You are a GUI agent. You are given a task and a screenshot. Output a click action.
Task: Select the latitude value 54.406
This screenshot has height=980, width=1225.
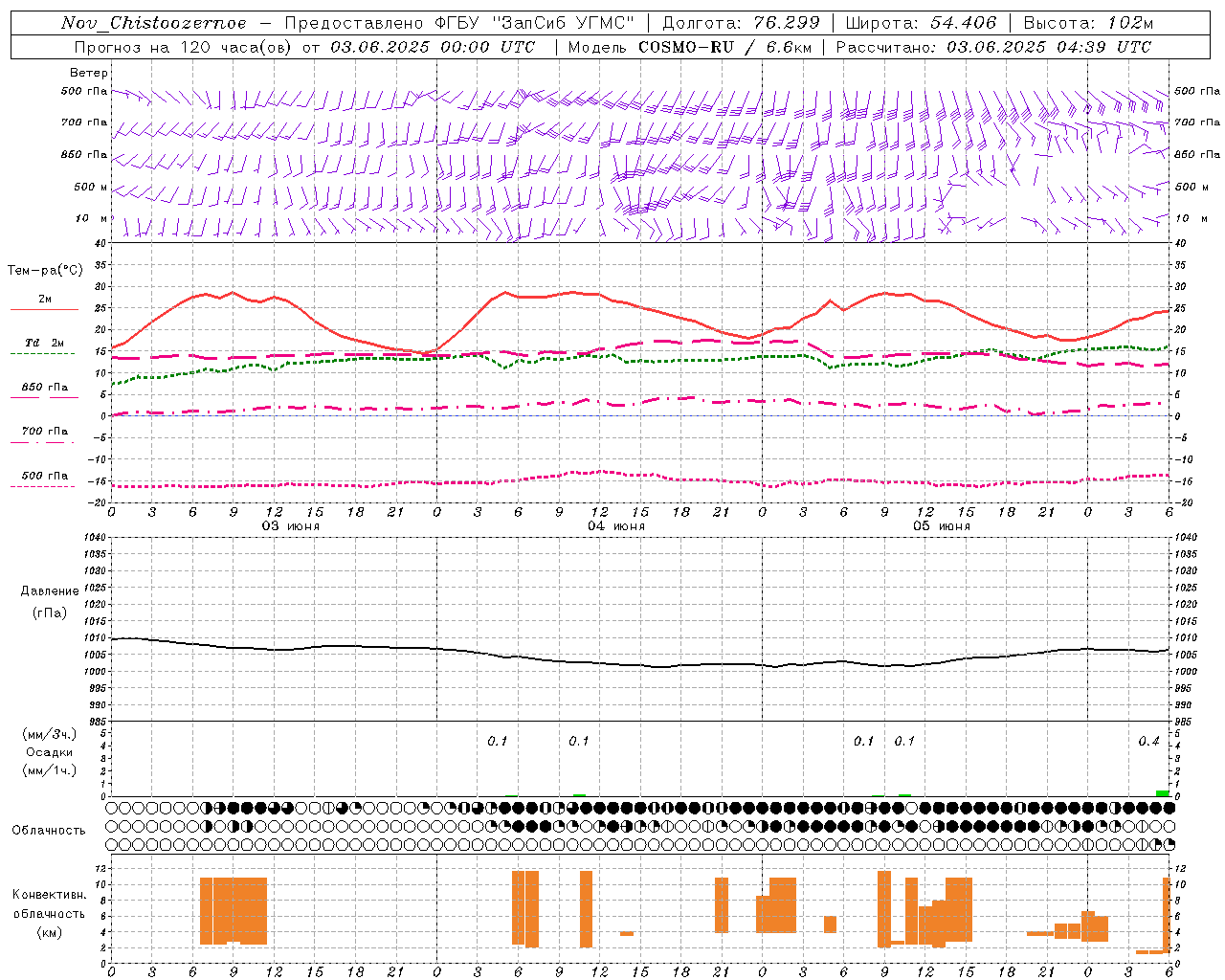[963, 23]
